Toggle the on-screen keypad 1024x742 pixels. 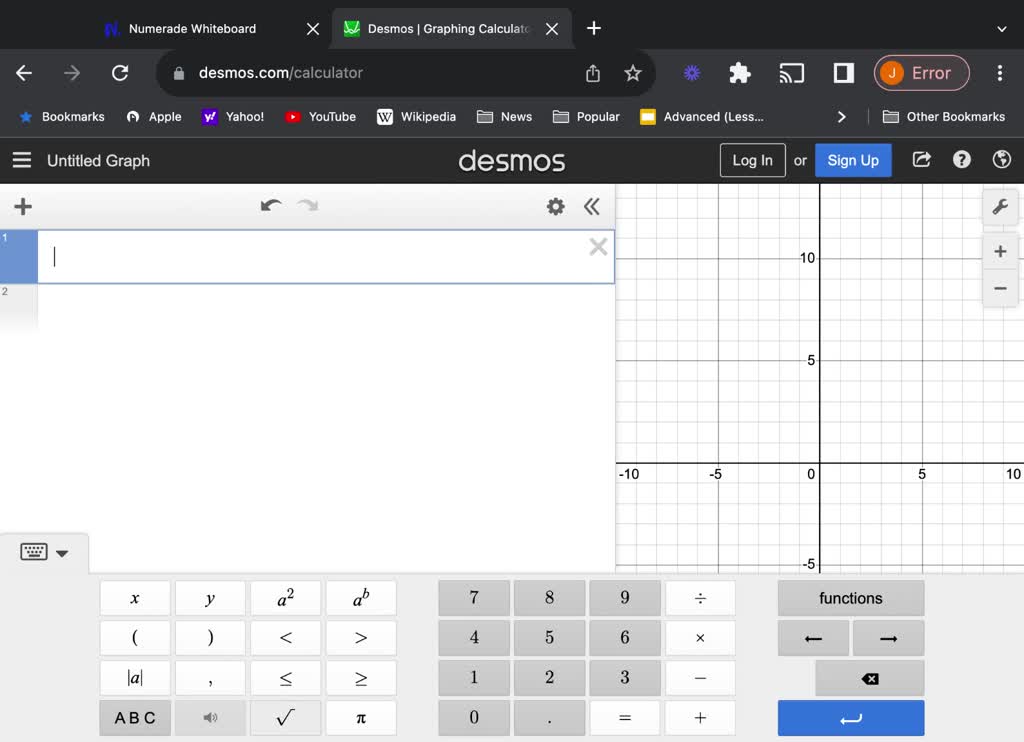[34, 552]
